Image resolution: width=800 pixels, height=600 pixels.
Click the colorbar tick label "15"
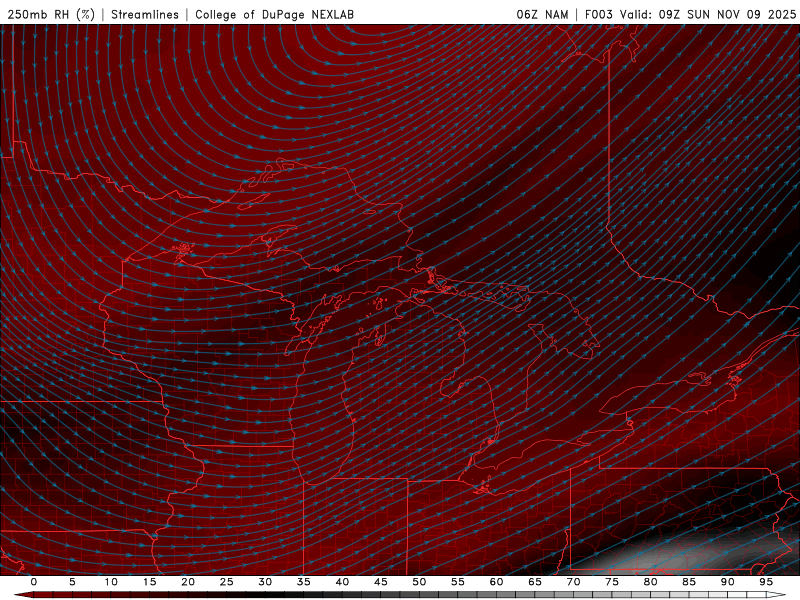(x=149, y=582)
